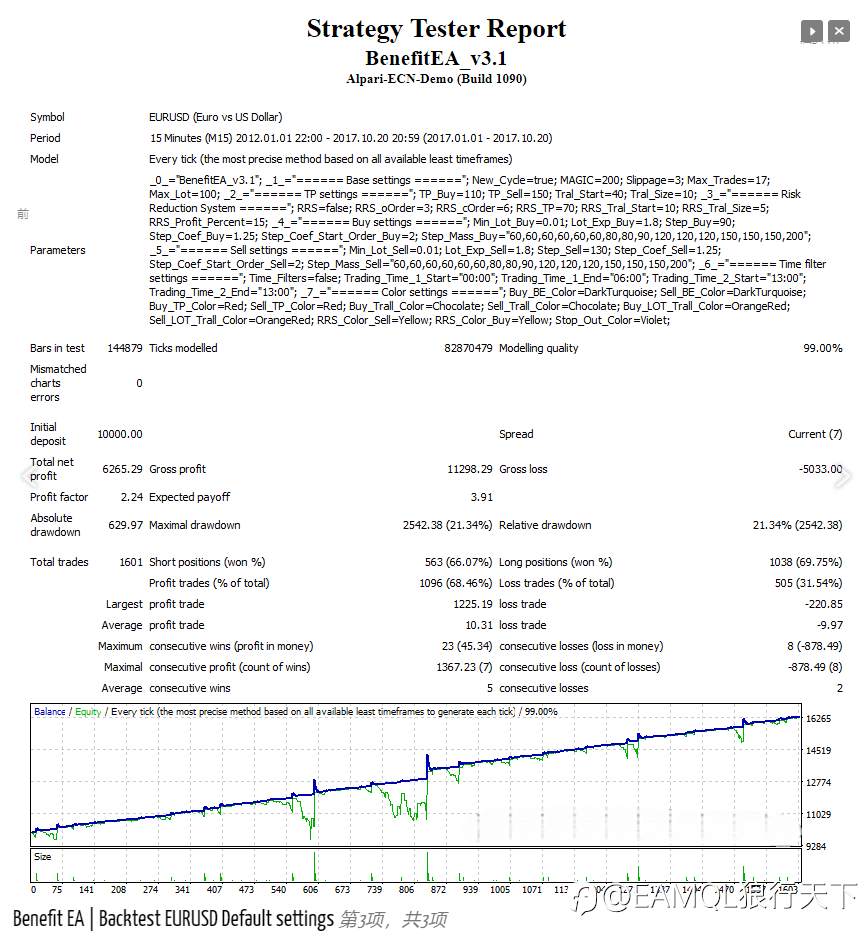
Task: Click the 'Gross profit' label
Action: (177, 469)
